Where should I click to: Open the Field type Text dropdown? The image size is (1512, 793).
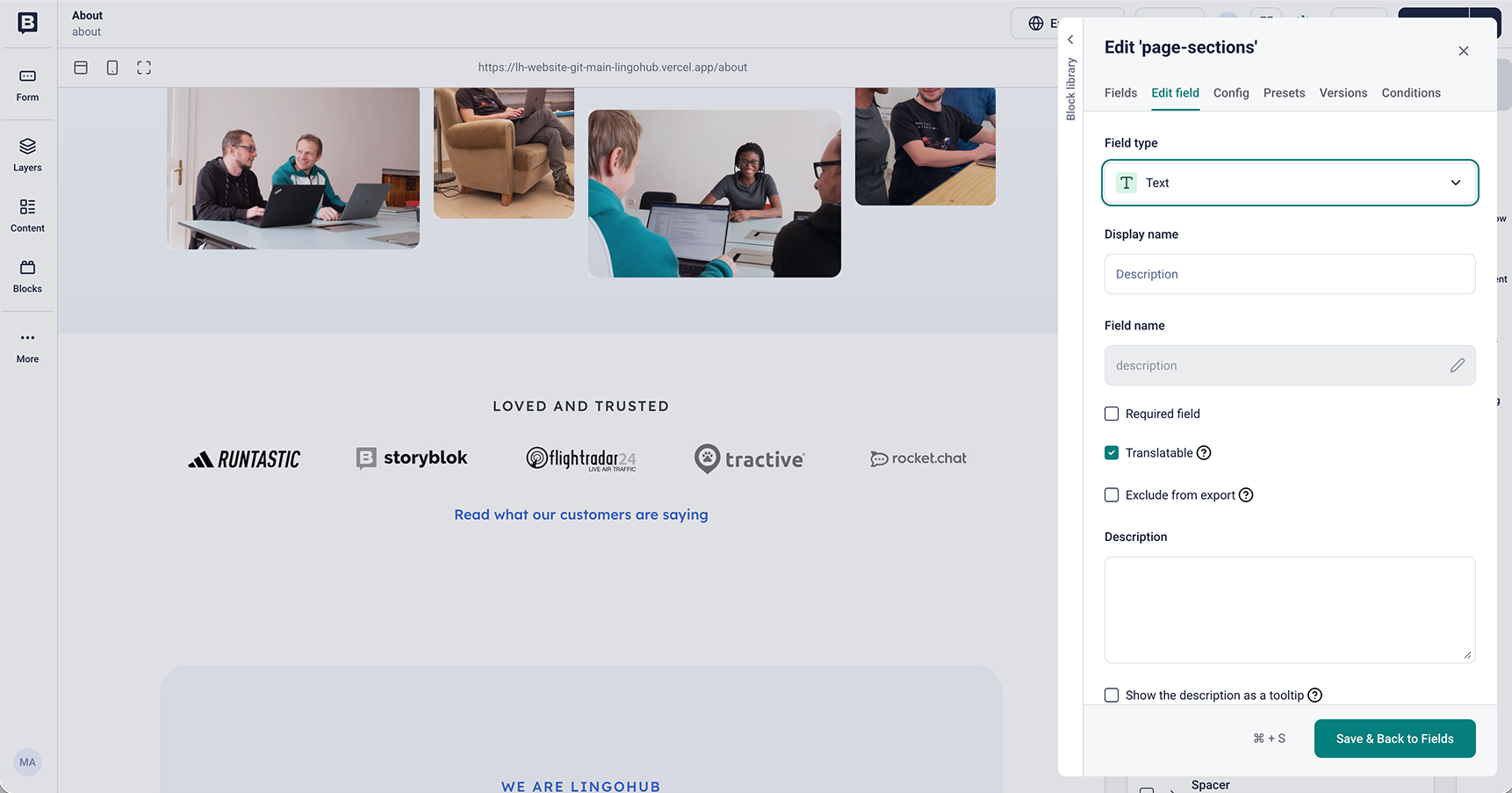(x=1290, y=183)
